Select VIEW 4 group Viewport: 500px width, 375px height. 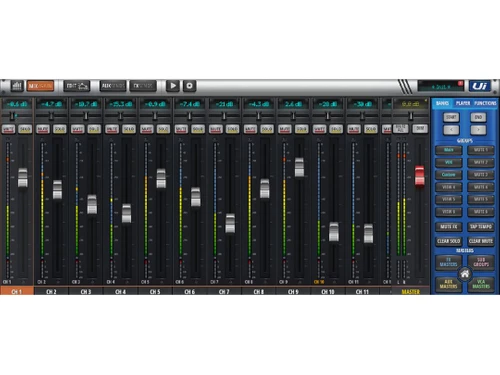pyautogui.click(x=449, y=187)
